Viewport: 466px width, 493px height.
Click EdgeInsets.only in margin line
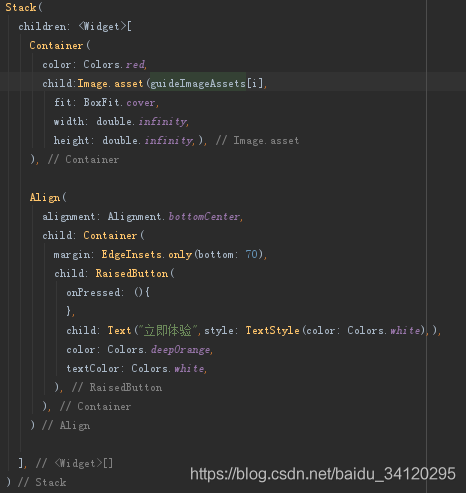coord(147,255)
